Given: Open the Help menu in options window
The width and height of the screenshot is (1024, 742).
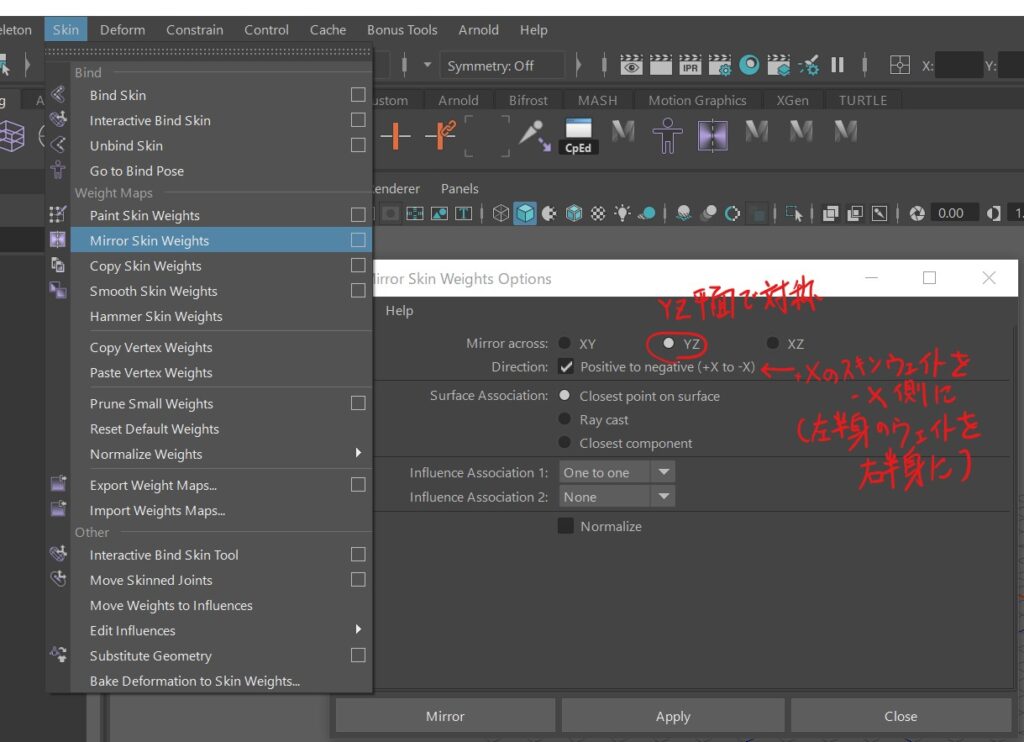Looking at the screenshot, I should [399, 311].
